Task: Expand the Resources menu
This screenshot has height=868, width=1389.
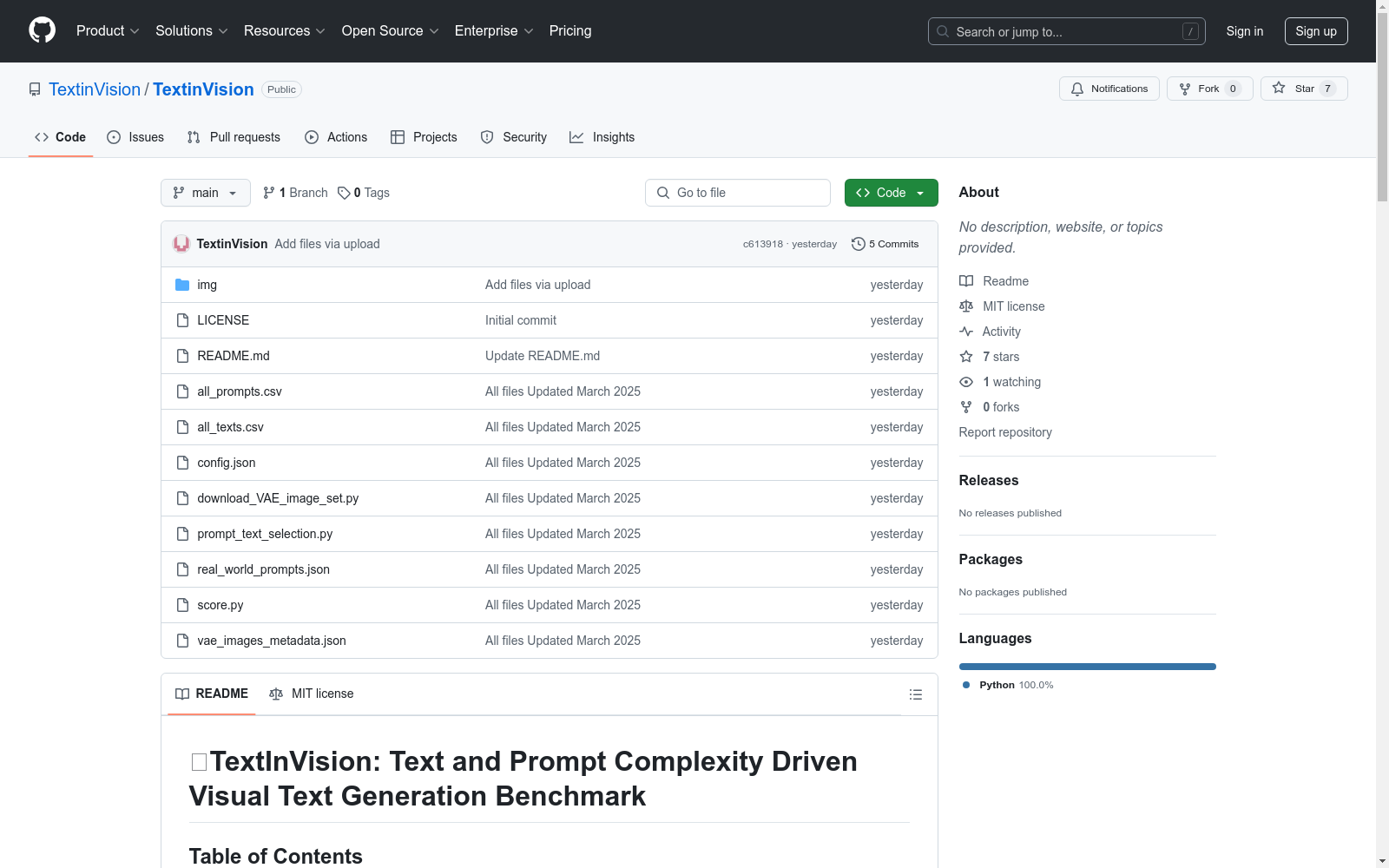Action: pyautogui.click(x=285, y=31)
